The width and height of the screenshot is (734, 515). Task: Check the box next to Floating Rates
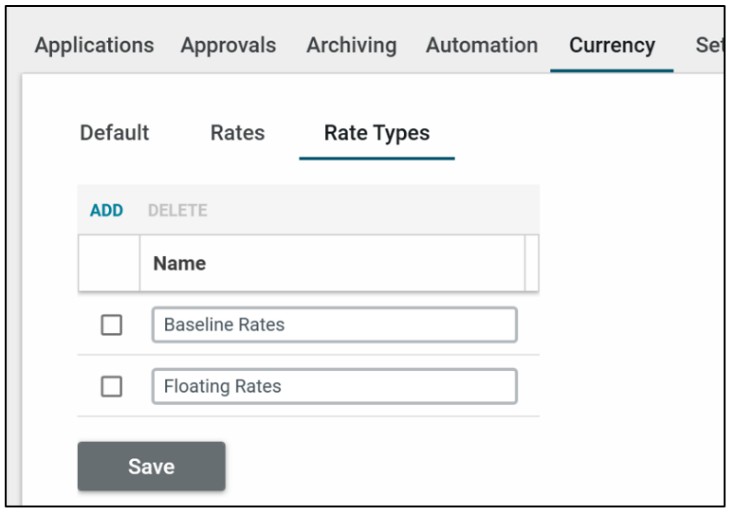[x=112, y=387]
